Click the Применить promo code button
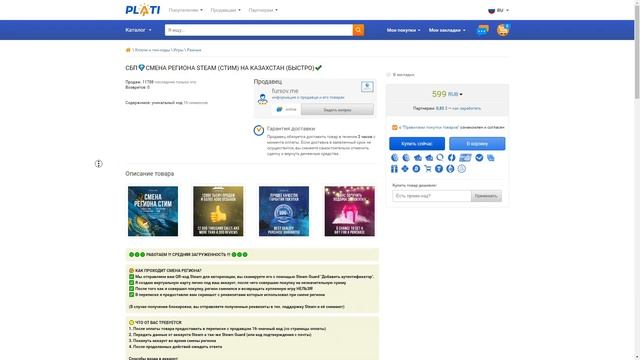The image size is (640, 360). pos(486,196)
